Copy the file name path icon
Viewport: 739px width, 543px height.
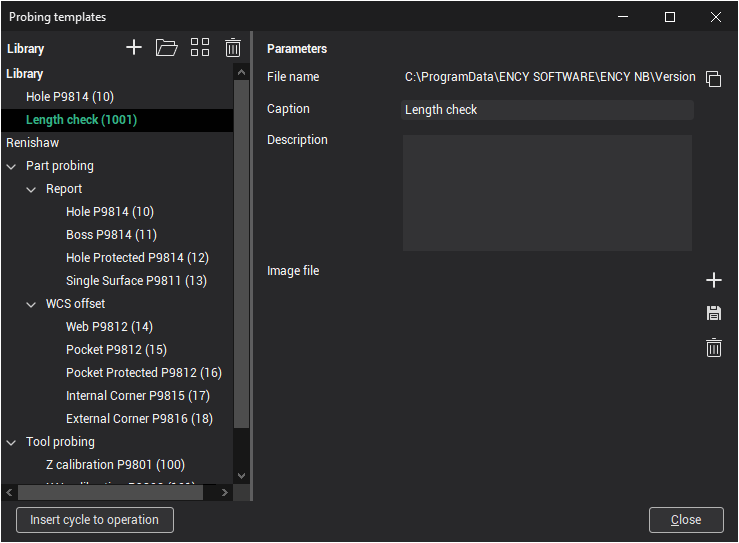(x=713, y=78)
